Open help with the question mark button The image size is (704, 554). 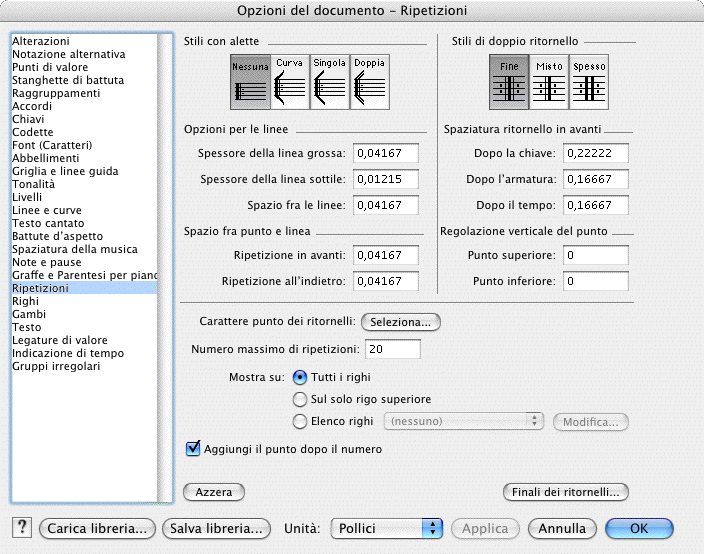click(21, 527)
